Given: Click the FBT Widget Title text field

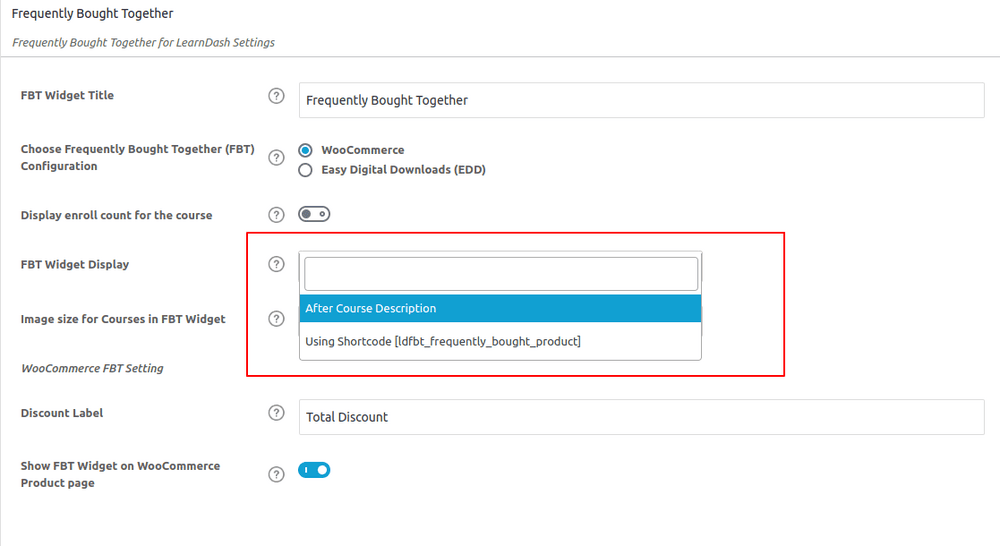Looking at the screenshot, I should click(x=641, y=100).
